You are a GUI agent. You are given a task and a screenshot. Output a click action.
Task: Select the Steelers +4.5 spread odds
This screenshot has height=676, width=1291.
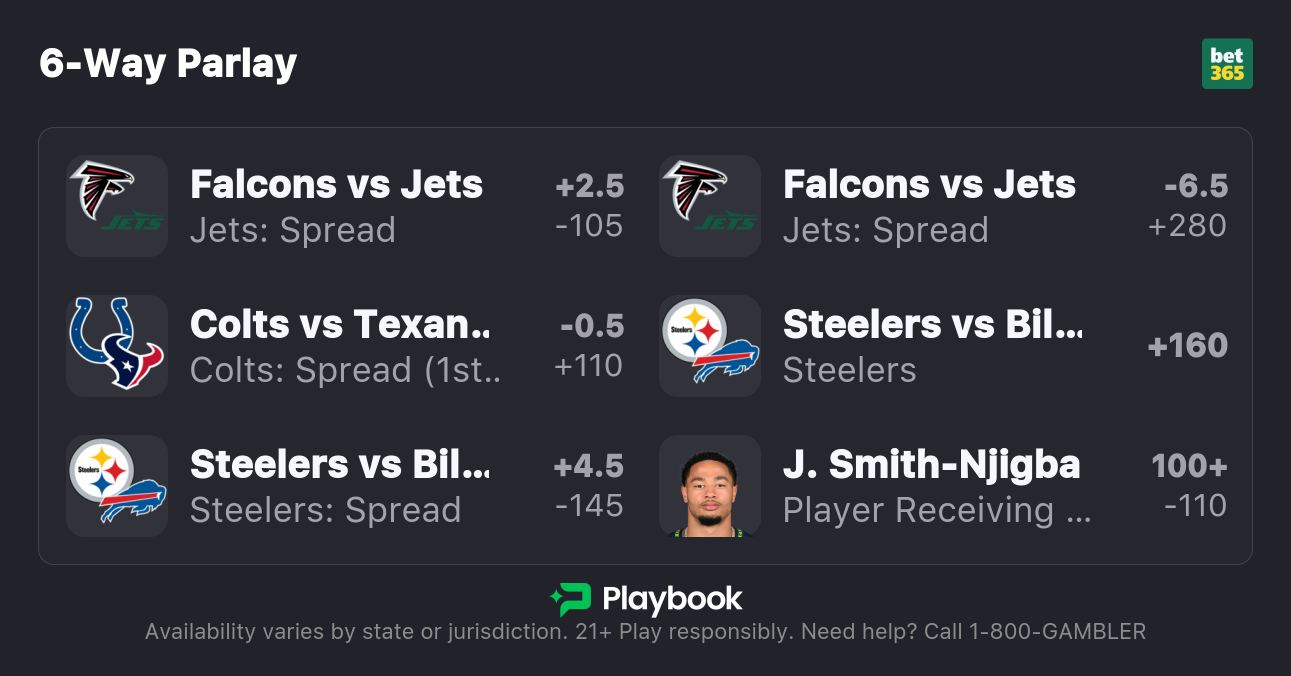point(589,486)
